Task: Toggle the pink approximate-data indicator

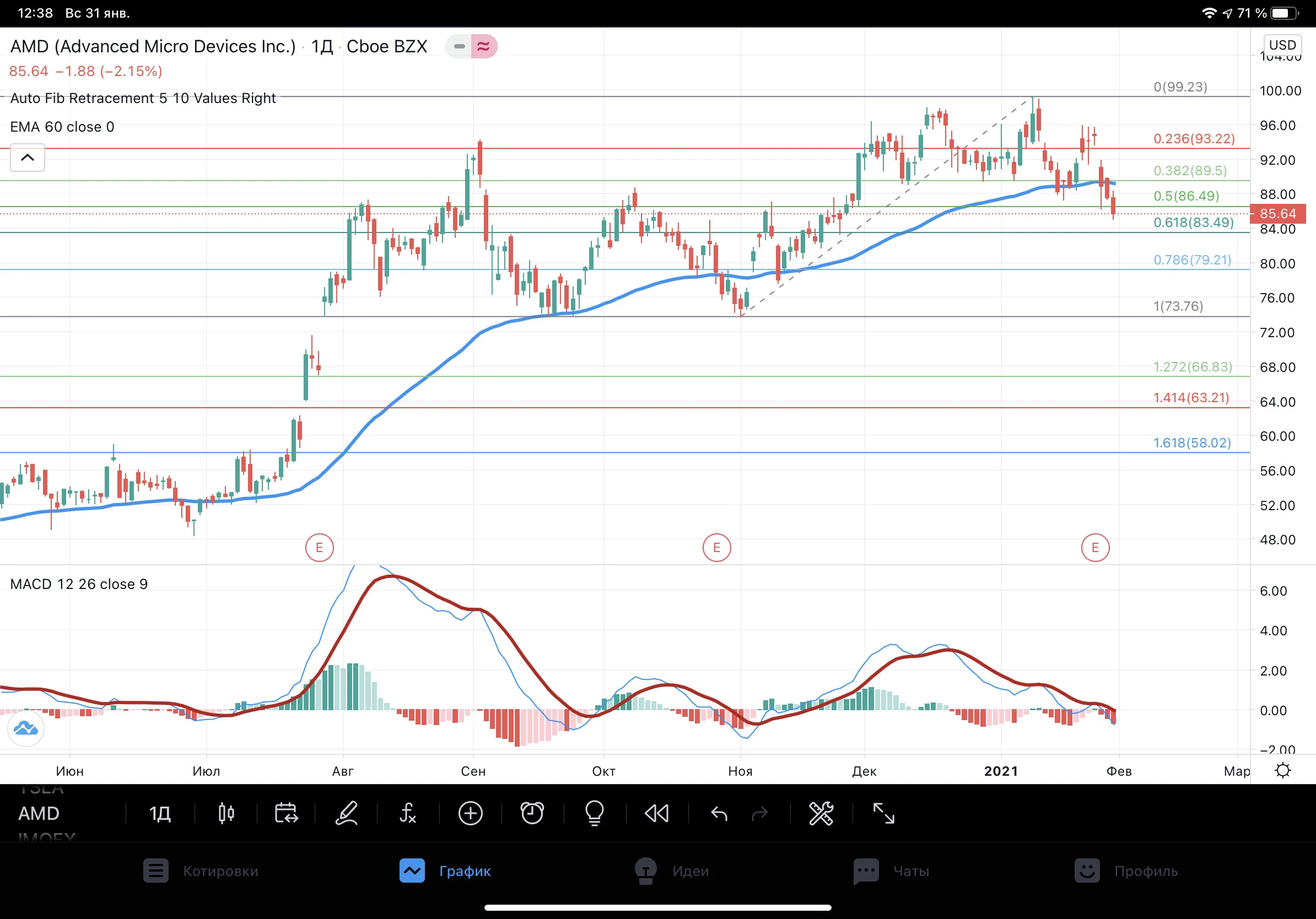Action: (484, 46)
